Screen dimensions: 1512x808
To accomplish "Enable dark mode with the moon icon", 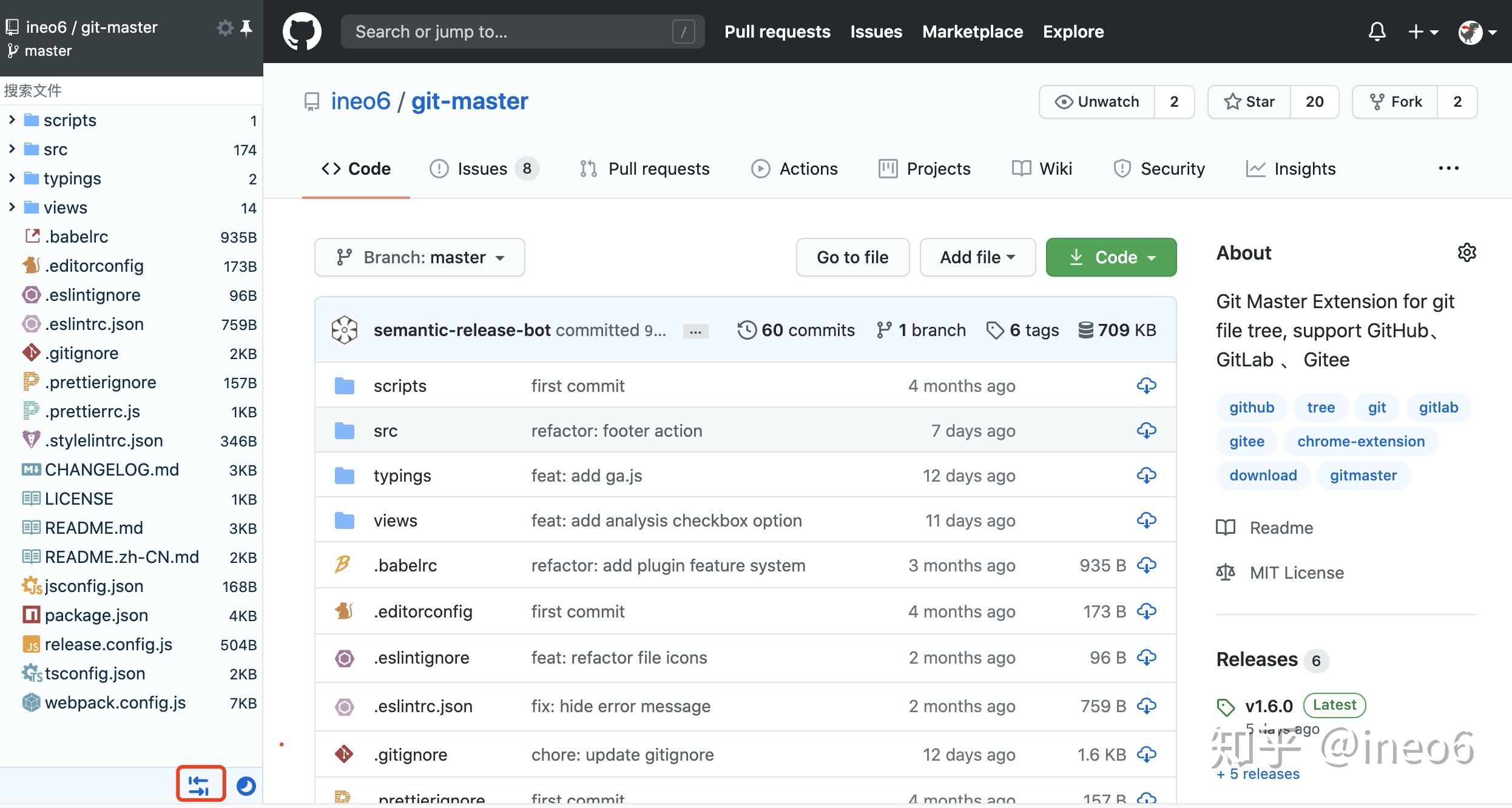I will click(x=245, y=785).
